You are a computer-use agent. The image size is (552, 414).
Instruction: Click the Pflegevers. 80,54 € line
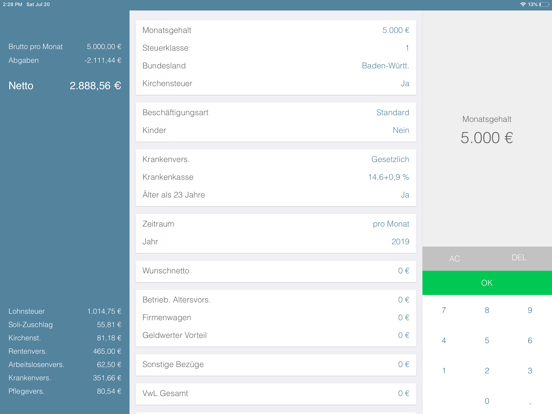point(65,391)
